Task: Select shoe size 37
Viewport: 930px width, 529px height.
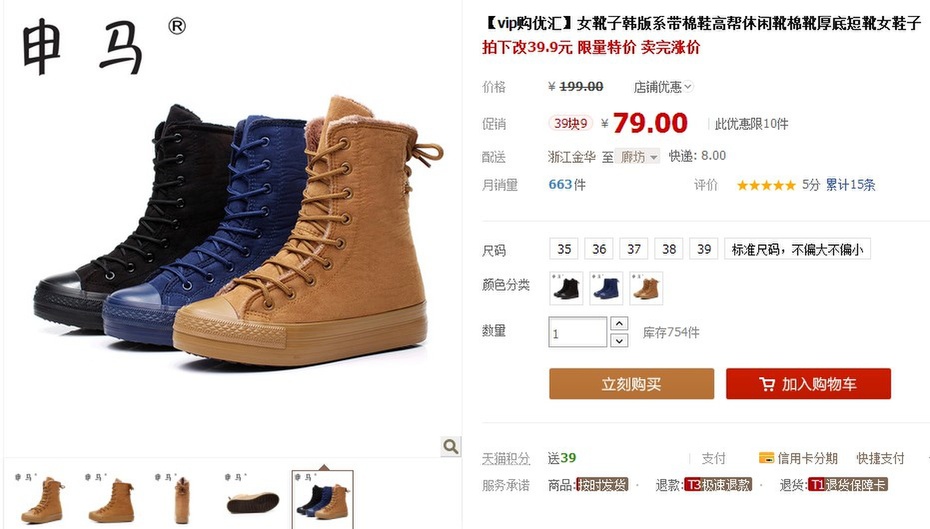Action: click(x=634, y=249)
